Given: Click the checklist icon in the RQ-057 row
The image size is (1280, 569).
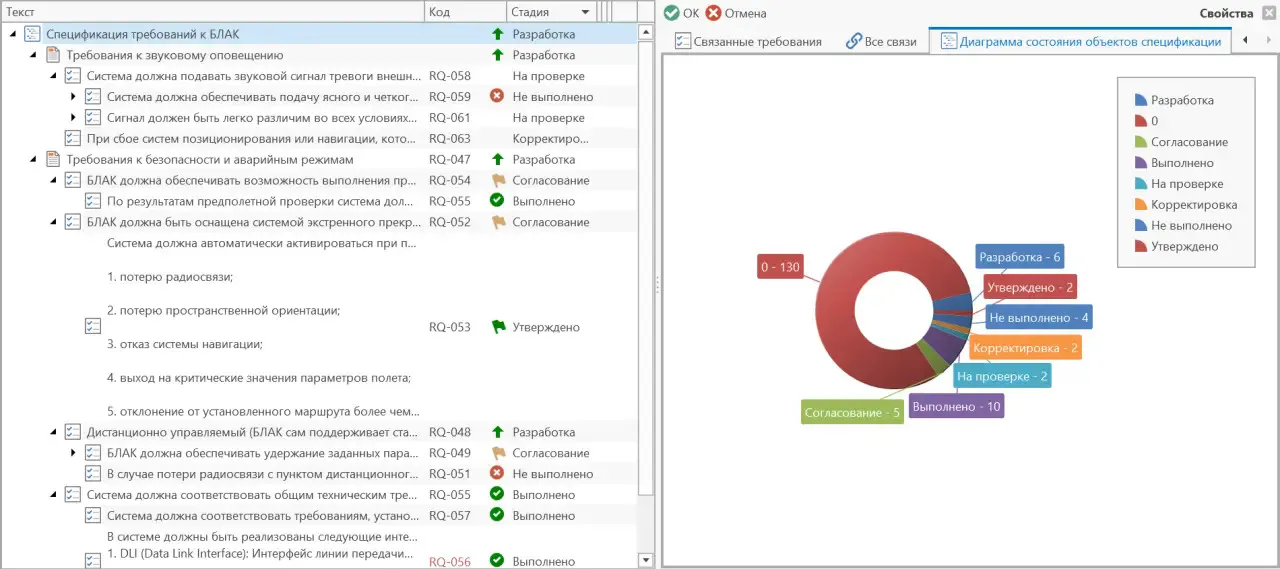Looking at the screenshot, I should [93, 516].
